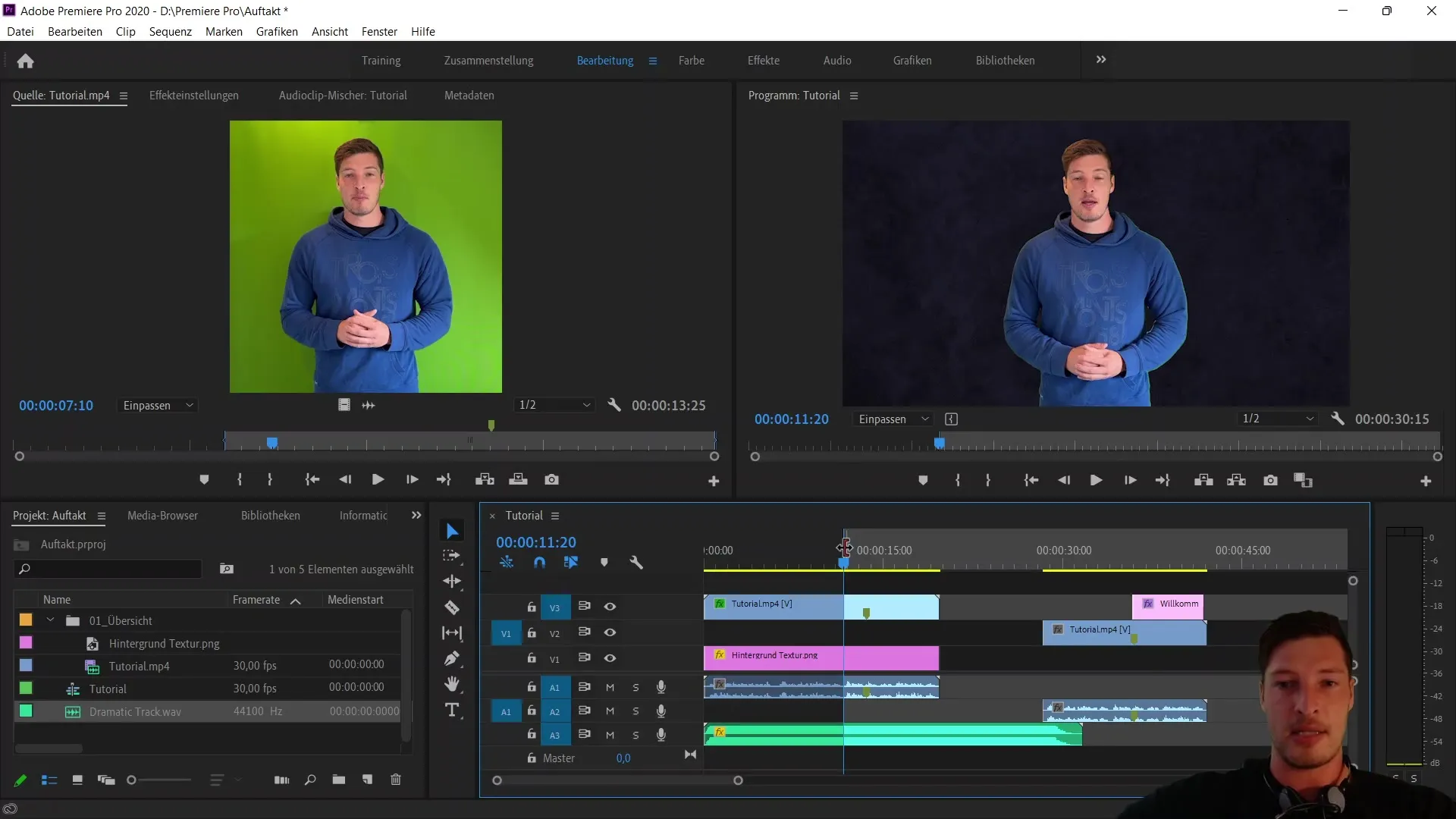The height and width of the screenshot is (819, 1456).
Task: Open Source monitor Einpassen zoom dropdown
Action: click(158, 405)
